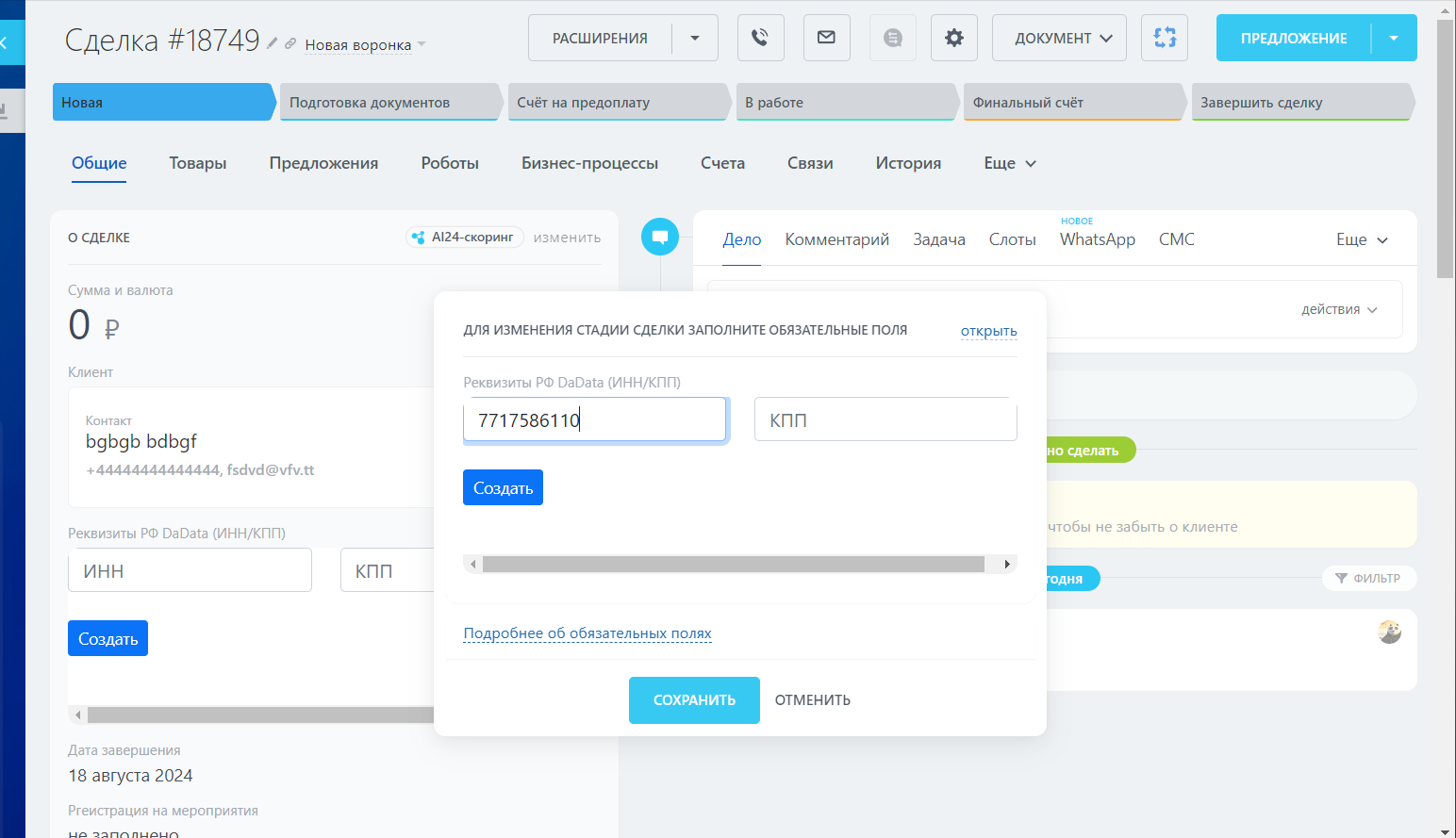
Task: Go to the Роботы tab
Action: pyautogui.click(x=450, y=163)
